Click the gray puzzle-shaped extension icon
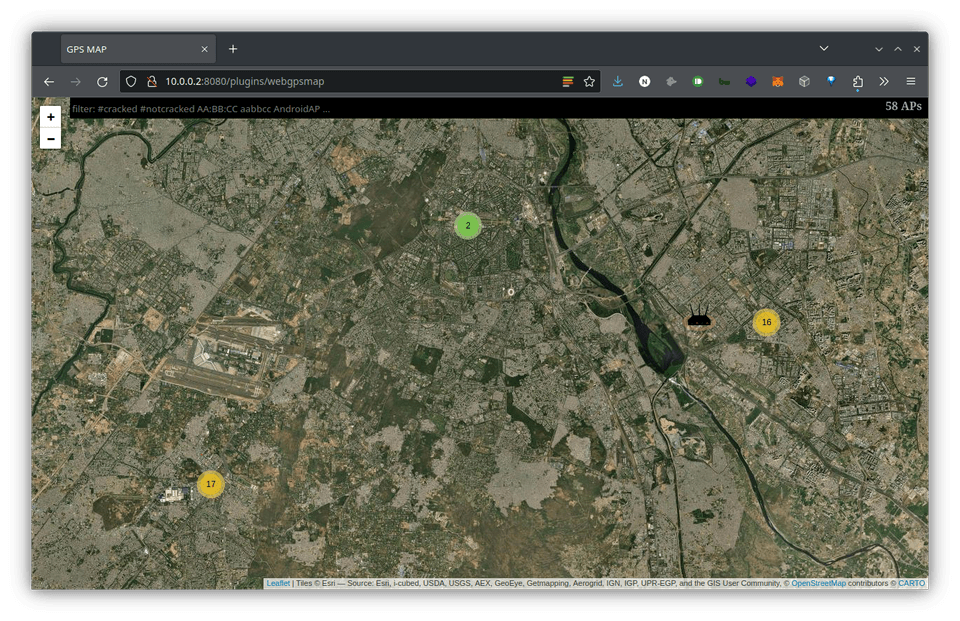The width and height of the screenshot is (960, 621). (x=671, y=81)
